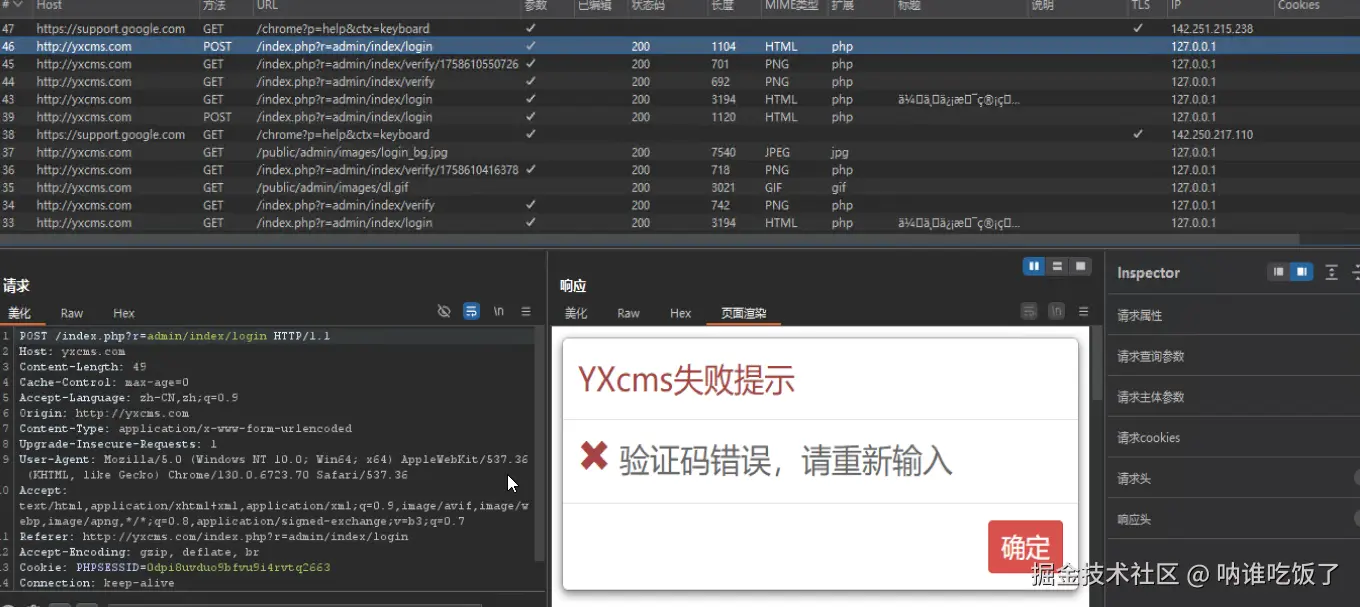Select row 44 GET verify request
Viewport: 1360px width, 607px height.
tap(680, 82)
